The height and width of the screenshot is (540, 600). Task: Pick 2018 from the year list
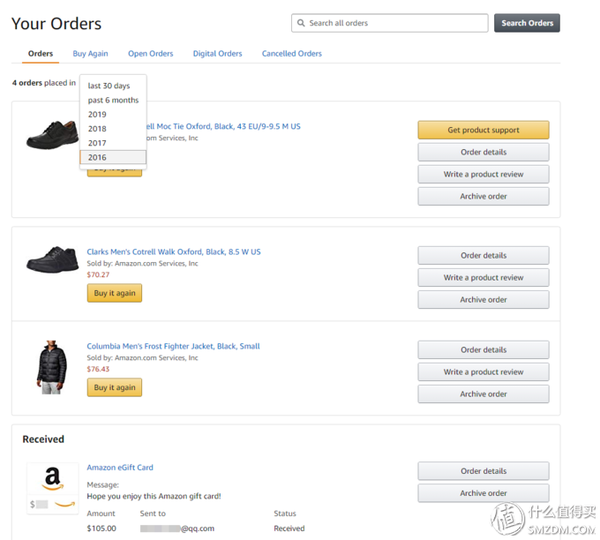coord(113,129)
